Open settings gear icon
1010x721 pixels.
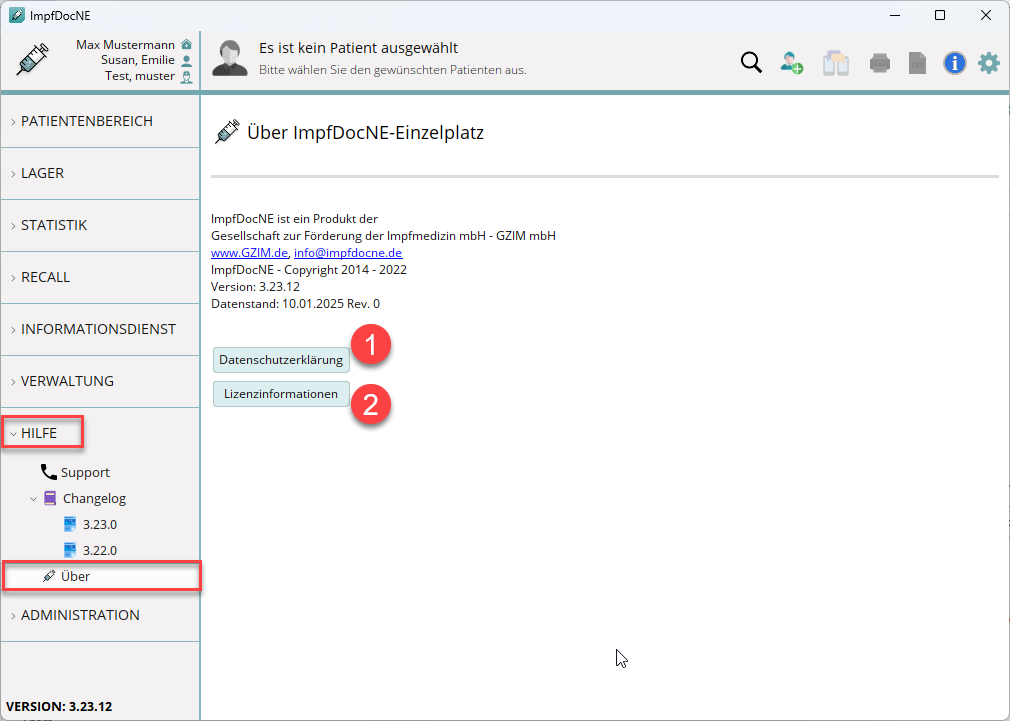[989, 63]
